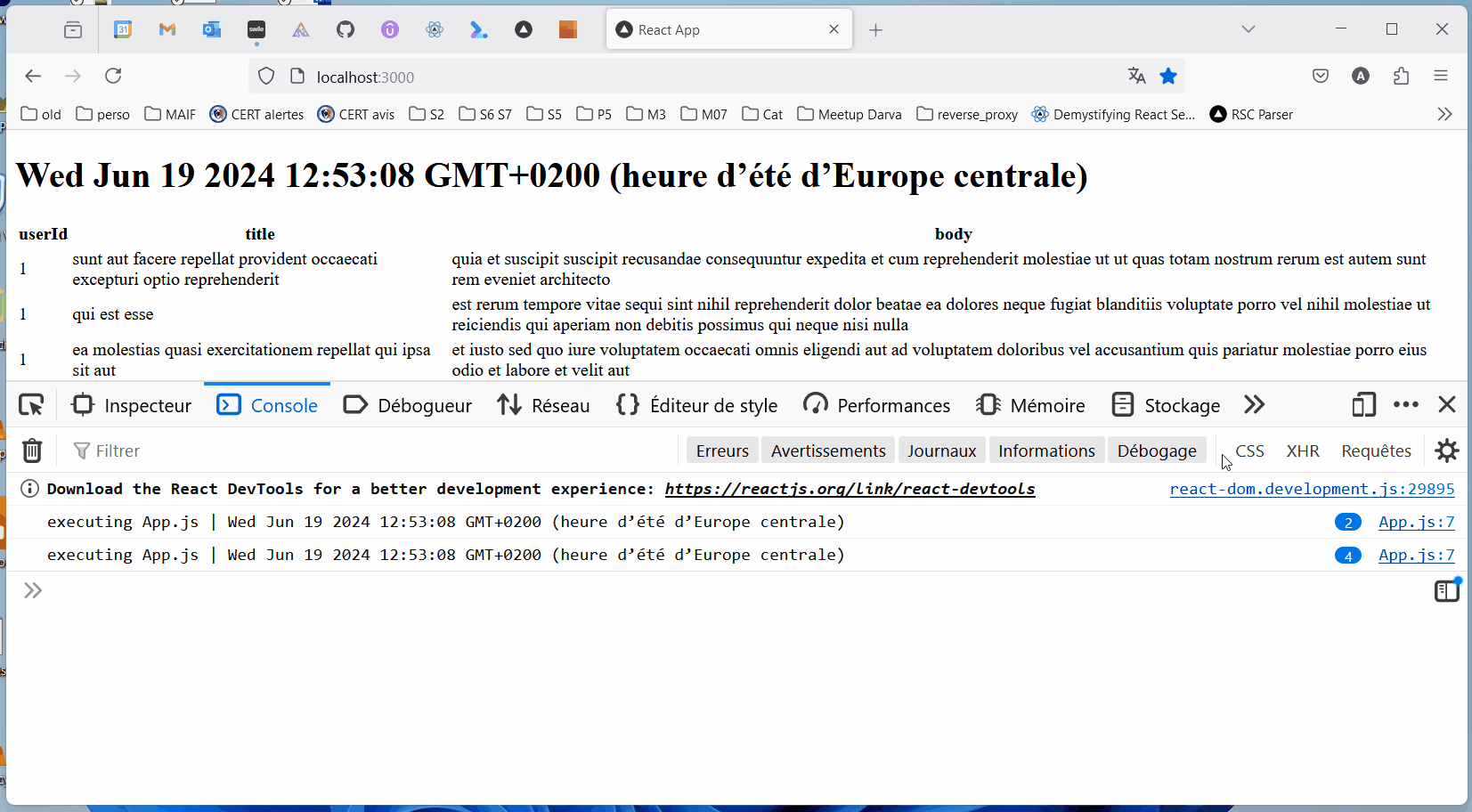The height and width of the screenshot is (812, 1472).
Task: Switch to the Console tab
Action: pyautogui.click(x=267, y=405)
